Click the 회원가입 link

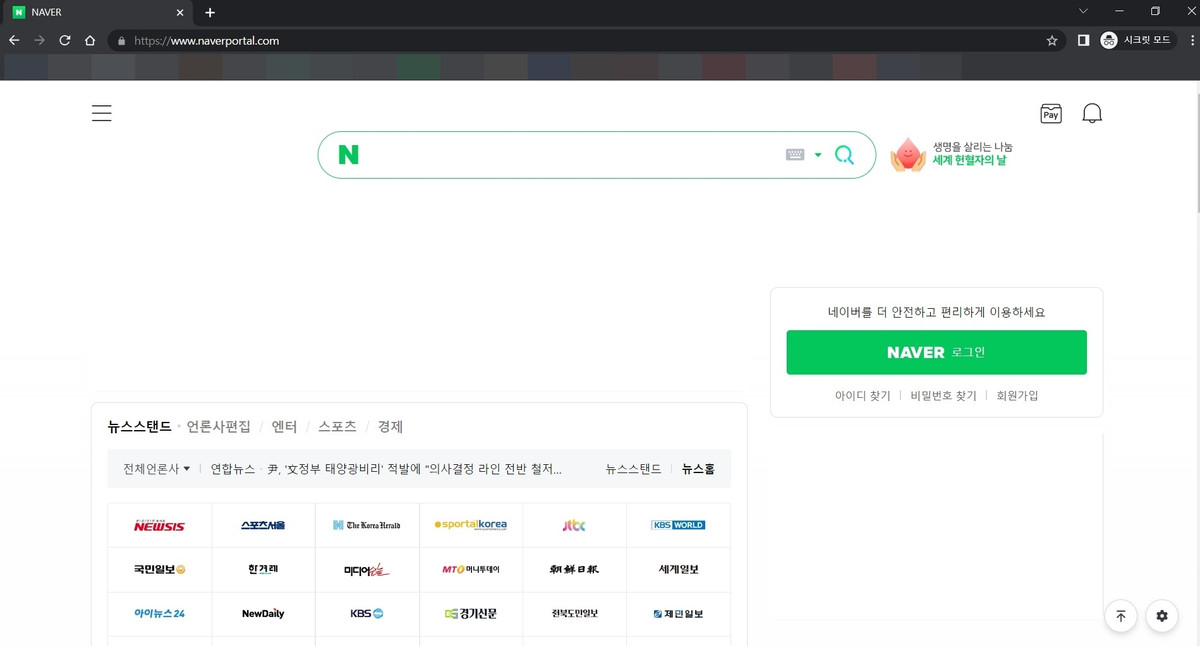pos(1017,396)
